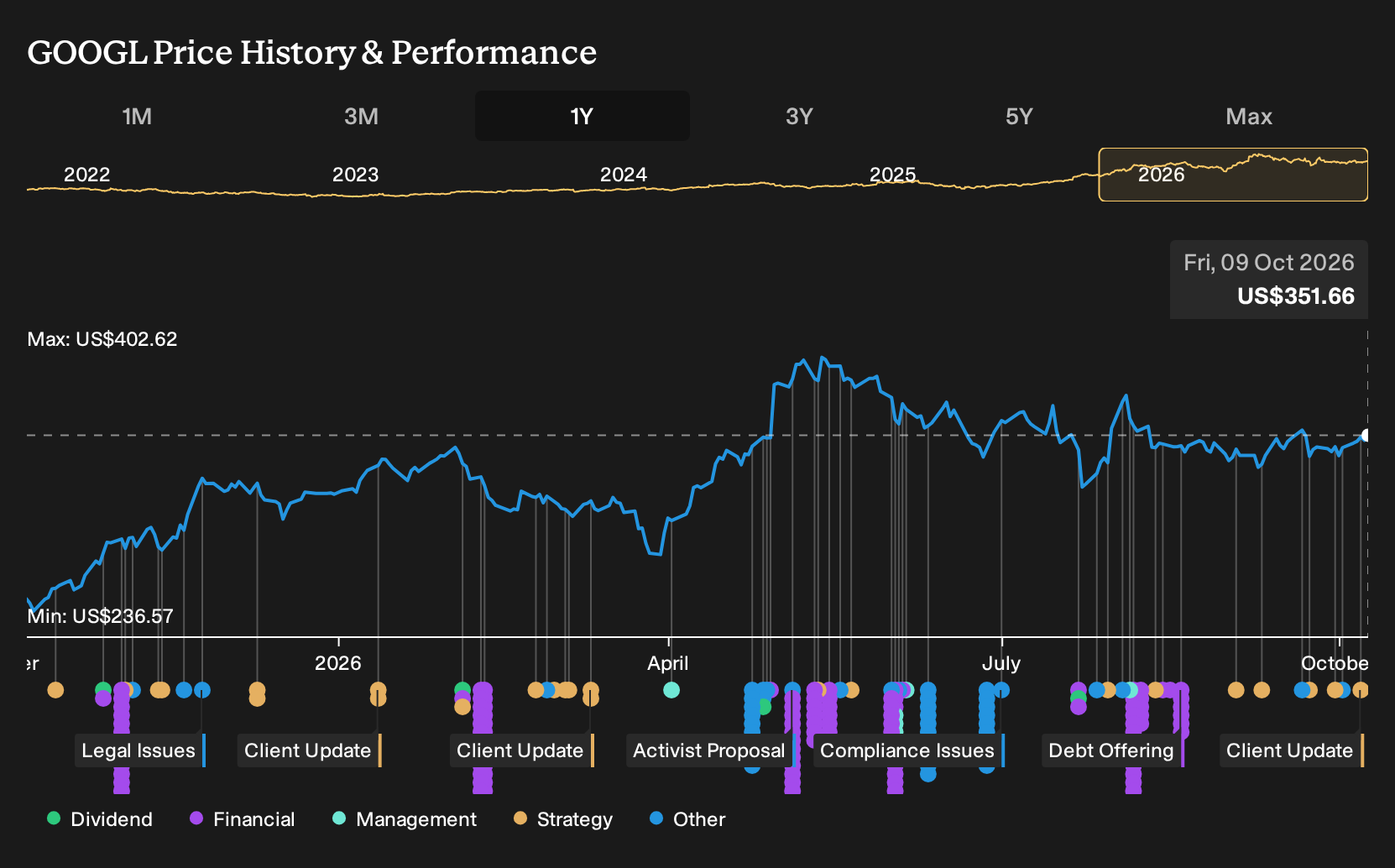Select the highlighted 2026 range window in overview
Viewport: 1395px width, 868px height.
pyautogui.click(x=1233, y=175)
